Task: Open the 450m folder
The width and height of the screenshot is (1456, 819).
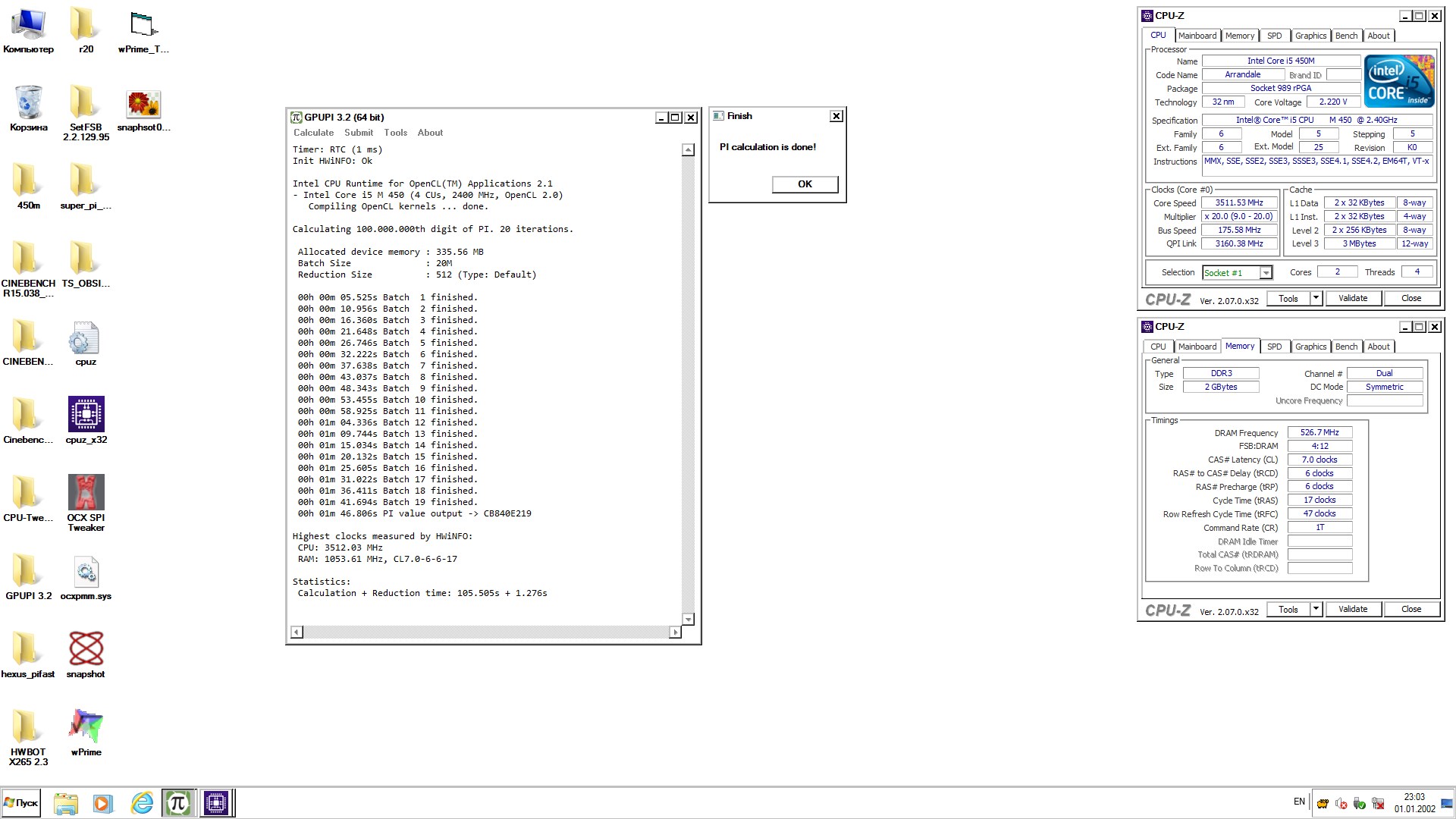Action: tap(28, 187)
